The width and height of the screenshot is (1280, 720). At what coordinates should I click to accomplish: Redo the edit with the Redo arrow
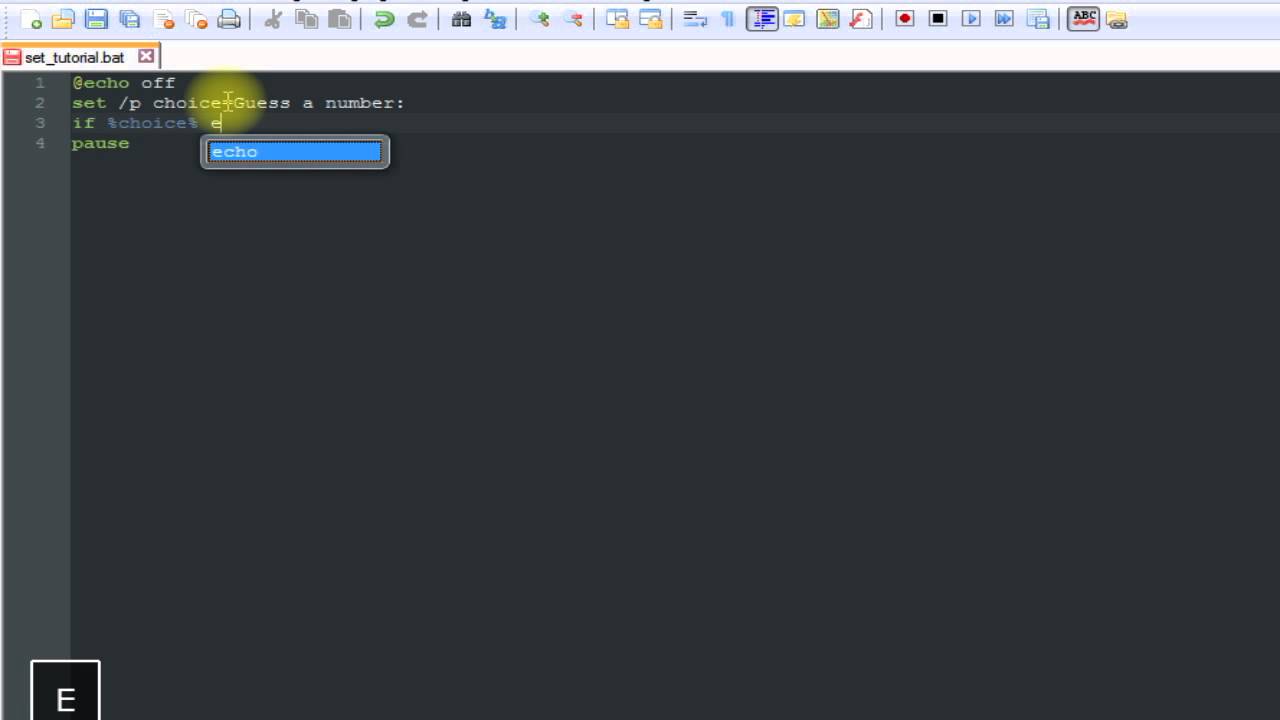coord(417,19)
